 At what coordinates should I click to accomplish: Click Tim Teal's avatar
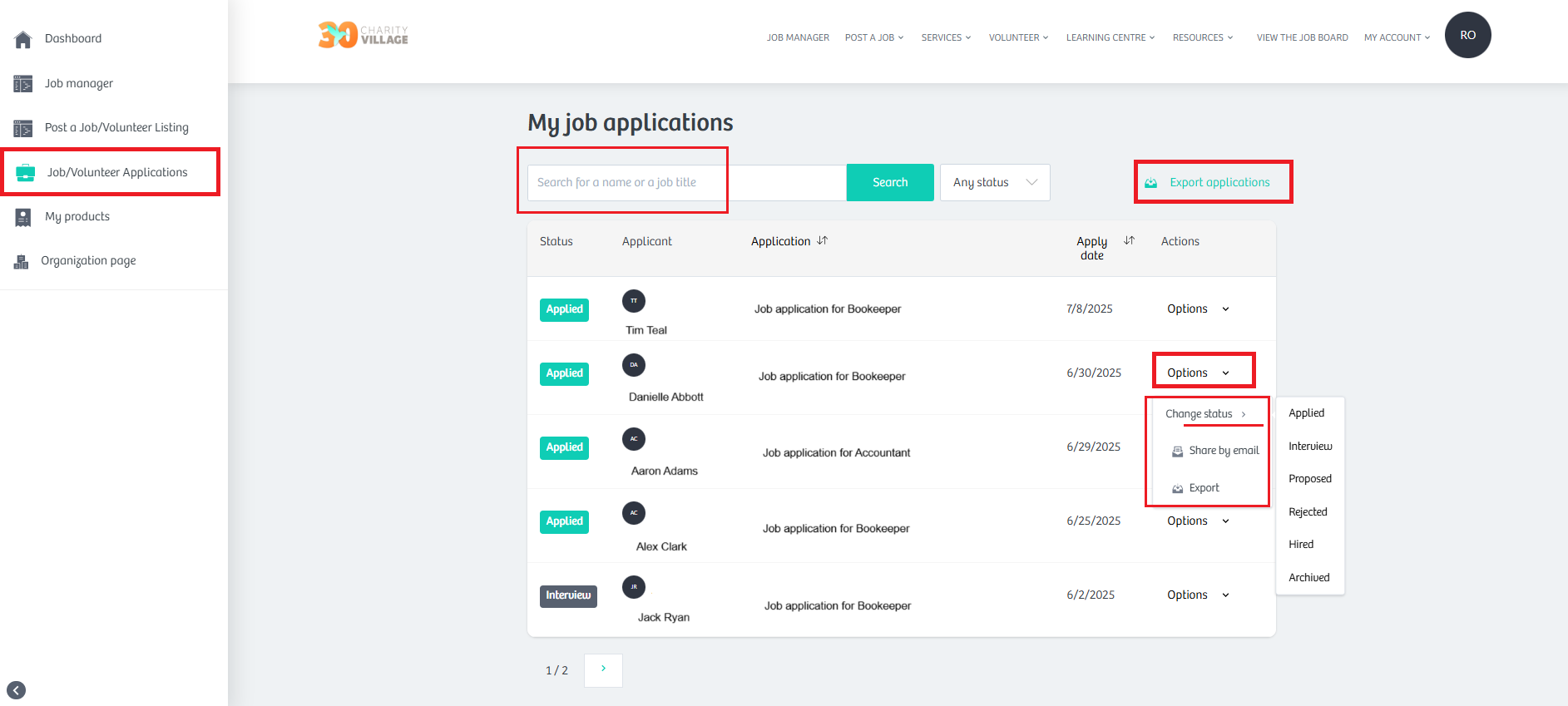pyautogui.click(x=634, y=301)
